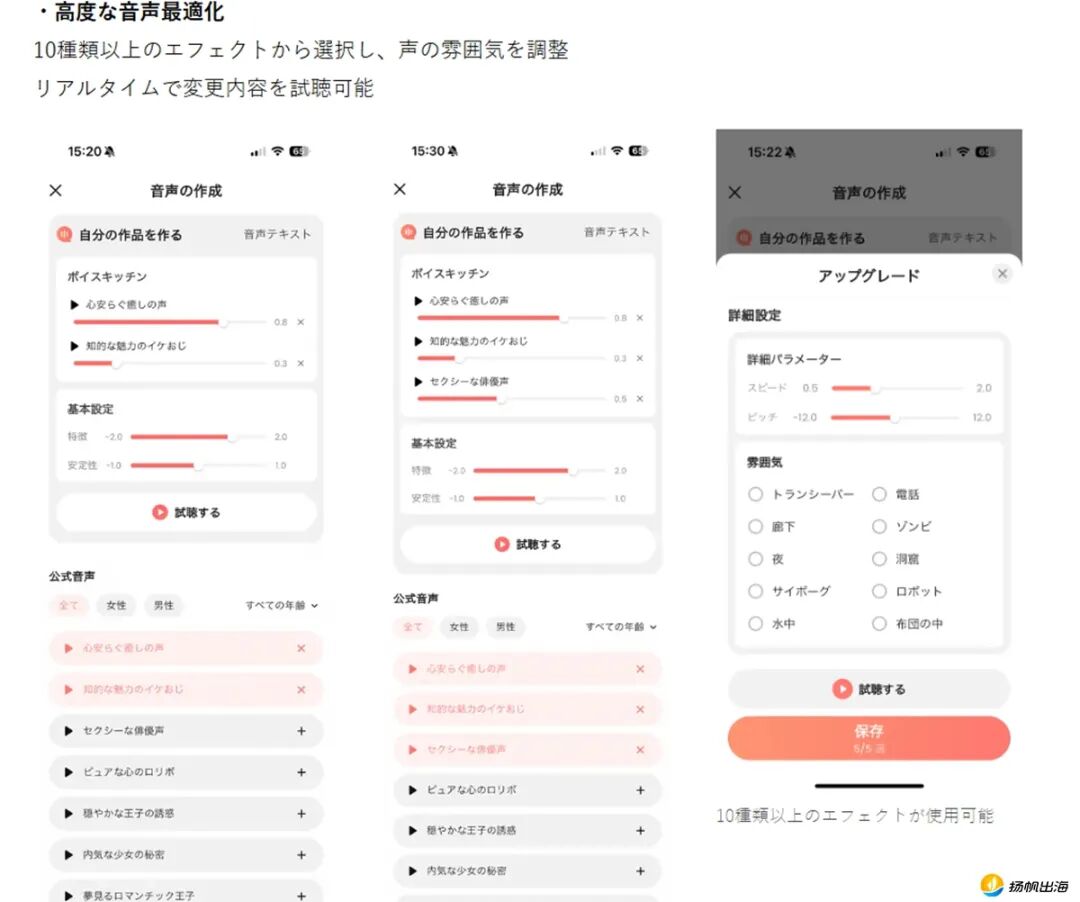The image size is (1080, 902).
Task: Select the 水中 effect radio button
Action: (x=756, y=624)
